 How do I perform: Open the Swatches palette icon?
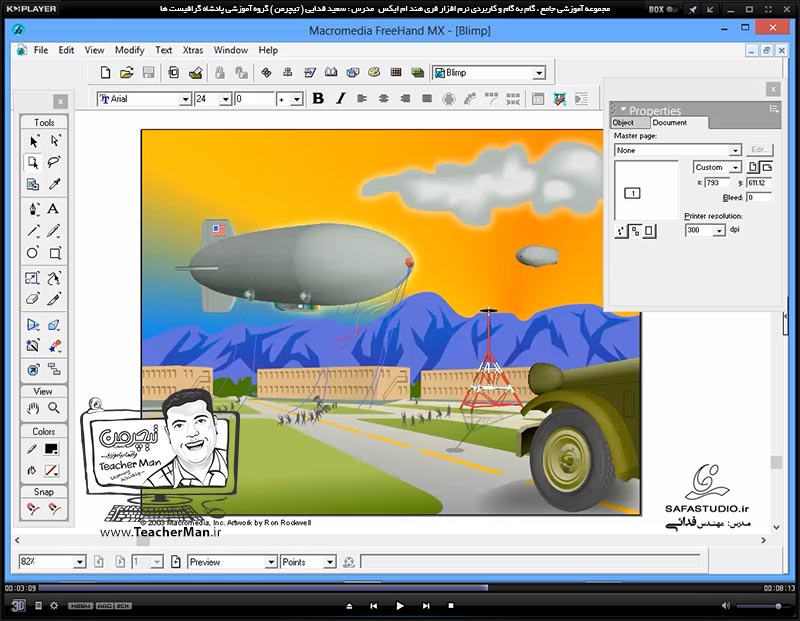pyautogui.click(x=396, y=72)
